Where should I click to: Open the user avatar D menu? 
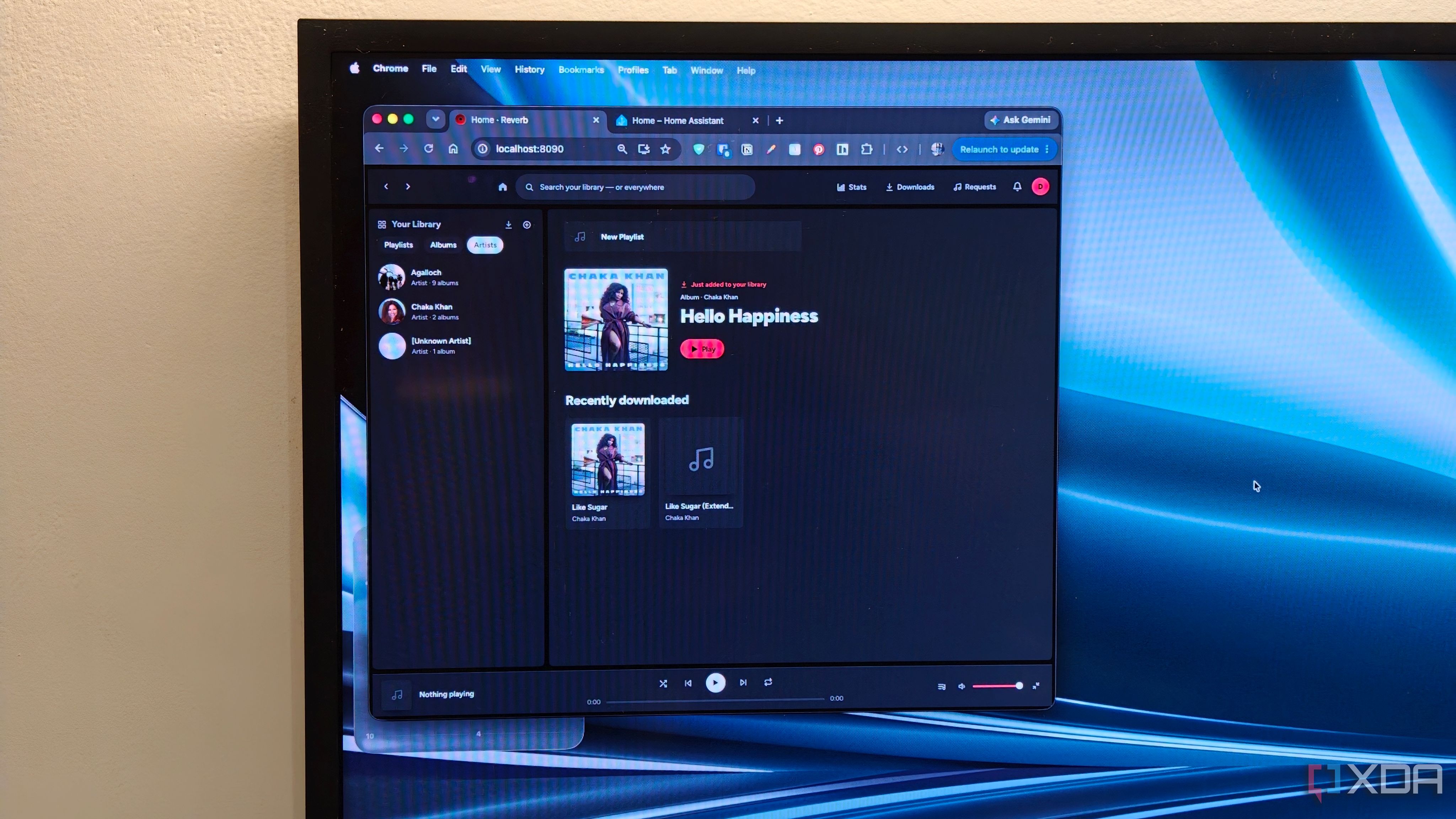pos(1040,187)
